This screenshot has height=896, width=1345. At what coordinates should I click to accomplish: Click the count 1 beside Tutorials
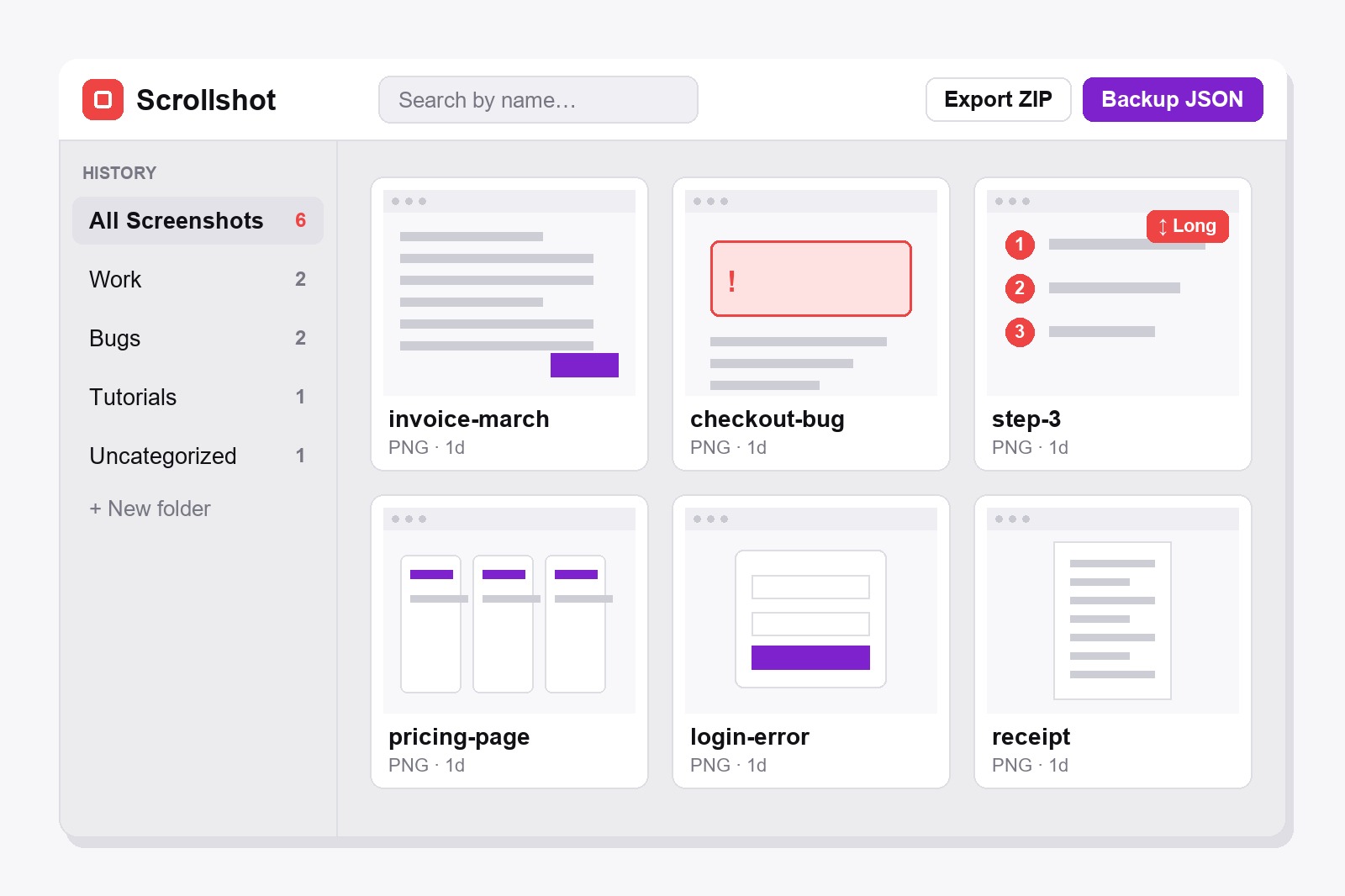click(x=300, y=397)
